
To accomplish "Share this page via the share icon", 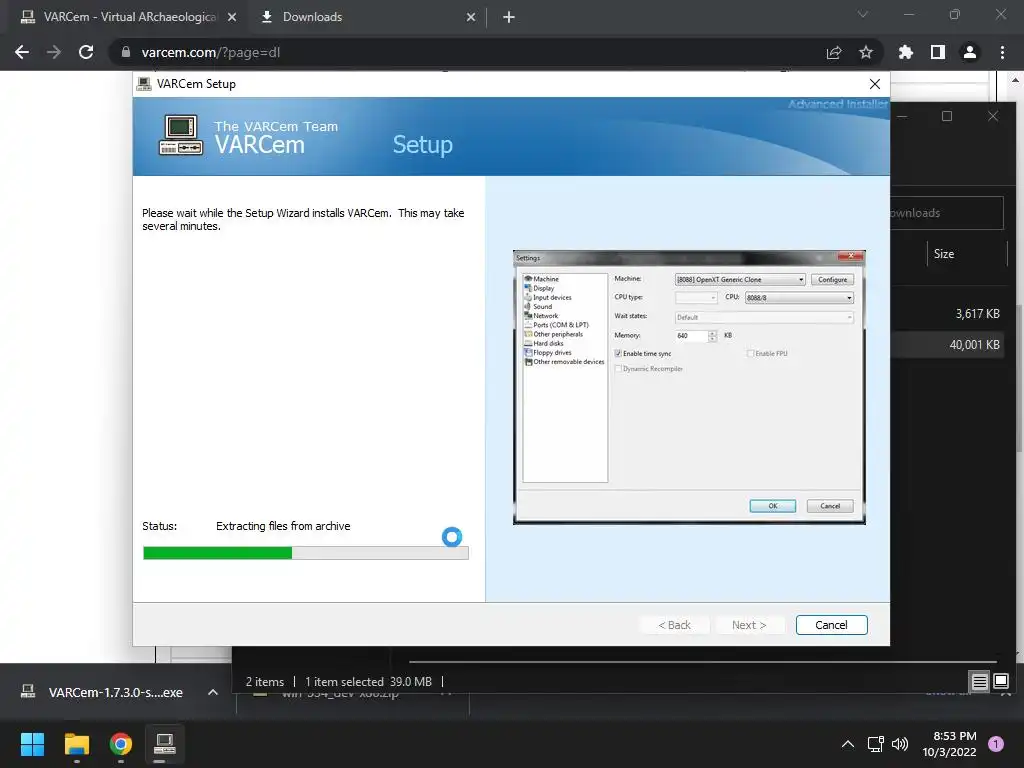I will (x=834, y=52).
